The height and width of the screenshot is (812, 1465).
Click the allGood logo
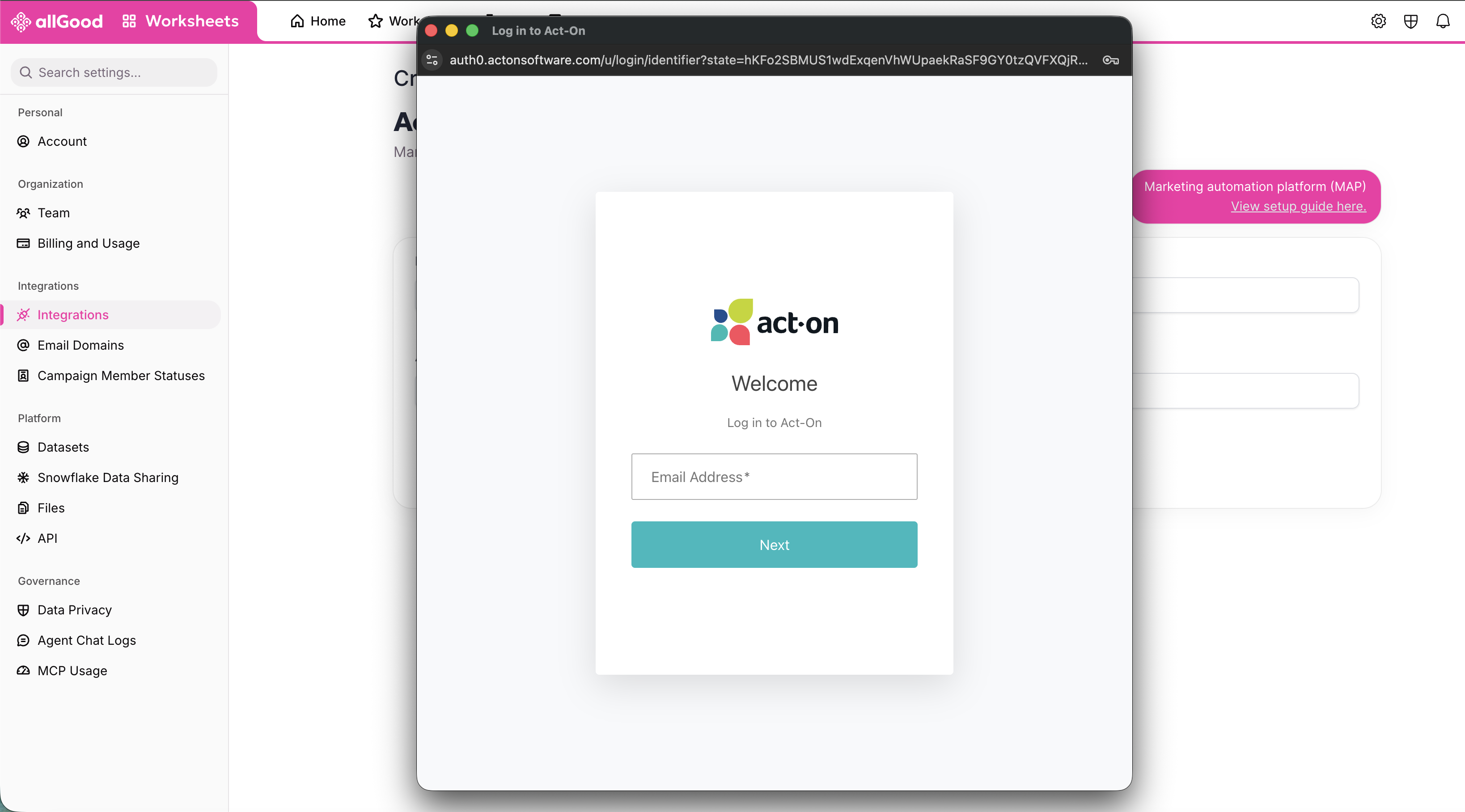(57, 21)
